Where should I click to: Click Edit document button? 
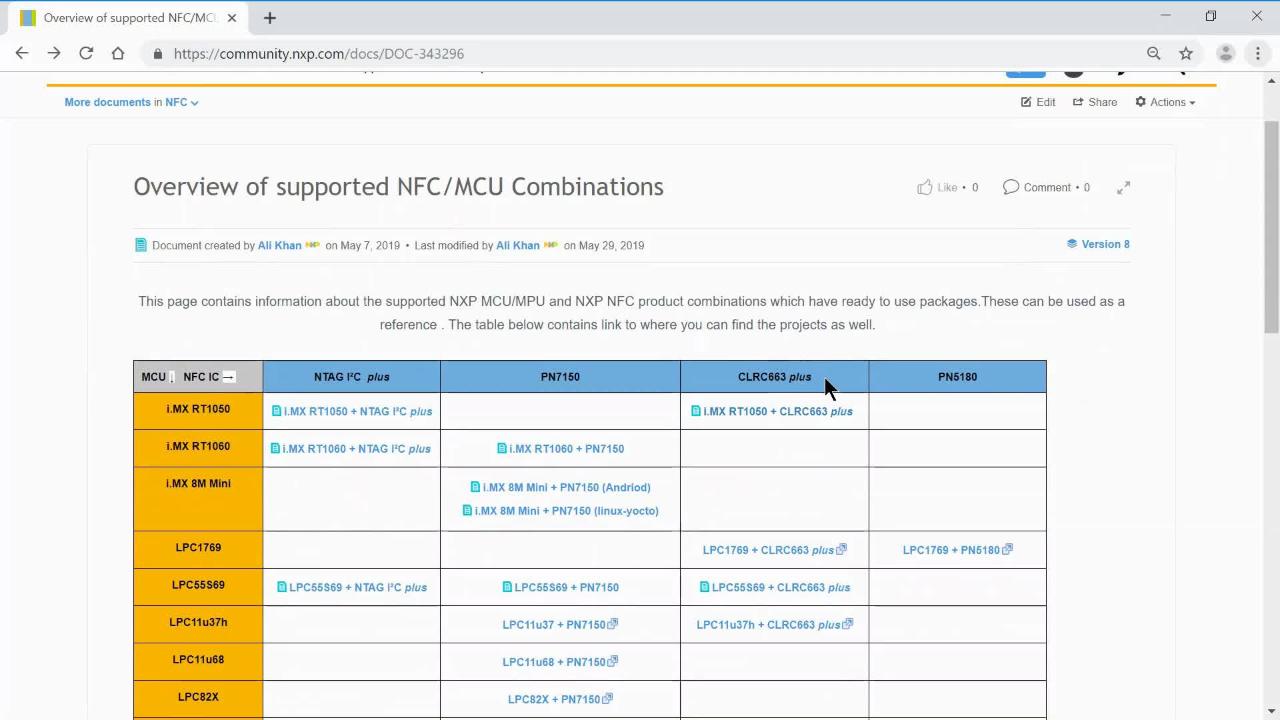tap(1038, 102)
